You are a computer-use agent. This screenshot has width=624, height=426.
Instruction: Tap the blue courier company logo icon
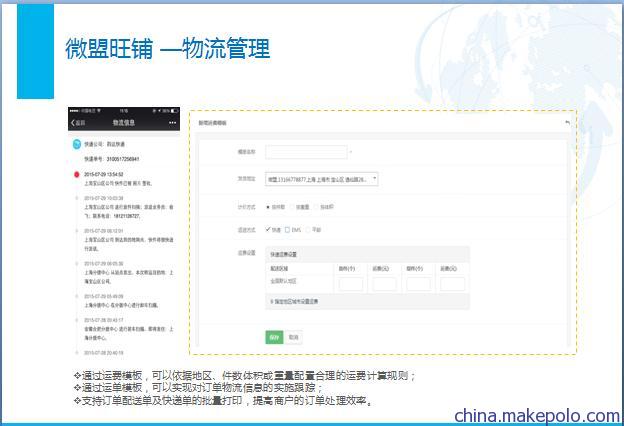[x=76, y=144]
